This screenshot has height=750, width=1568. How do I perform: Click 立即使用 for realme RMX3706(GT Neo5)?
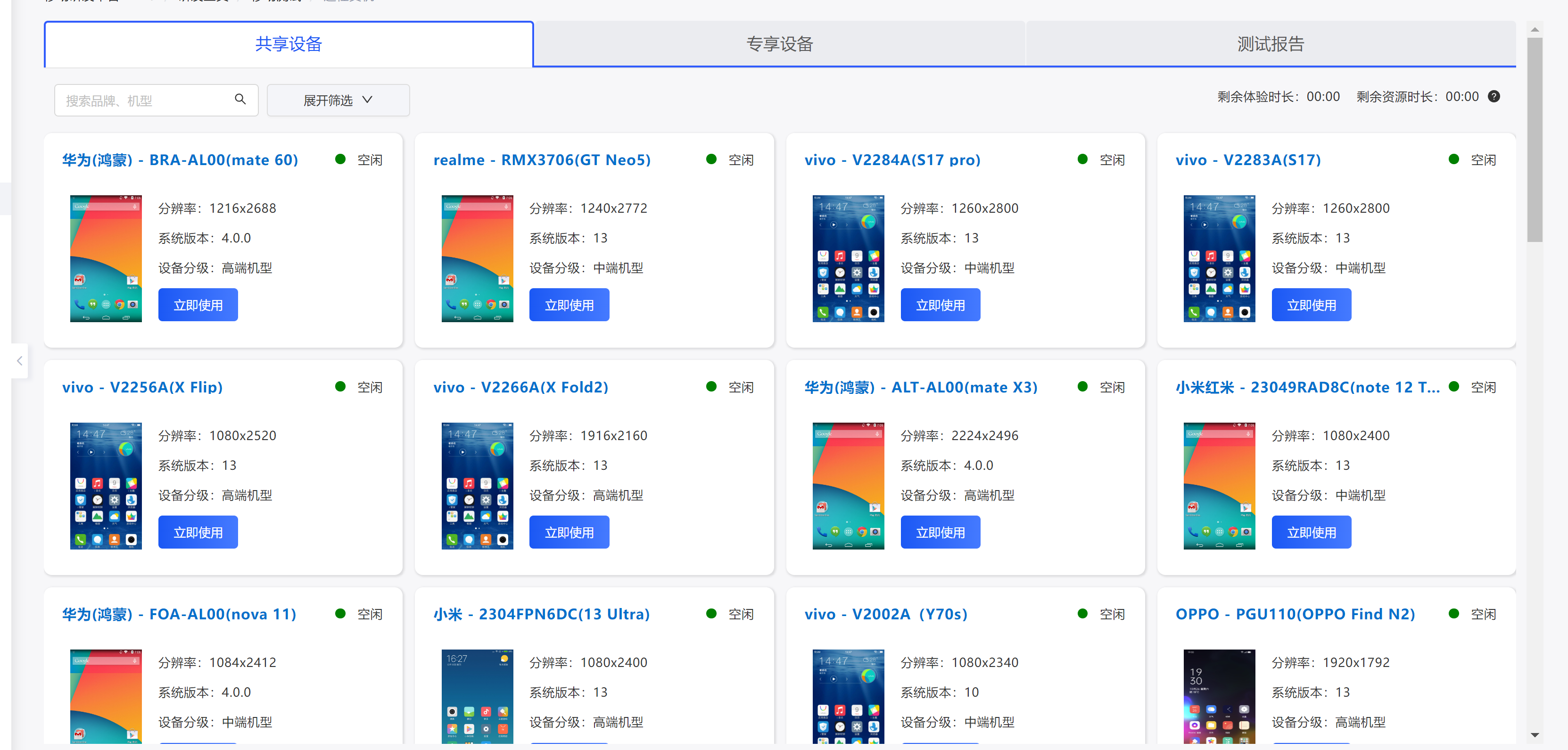click(x=569, y=305)
